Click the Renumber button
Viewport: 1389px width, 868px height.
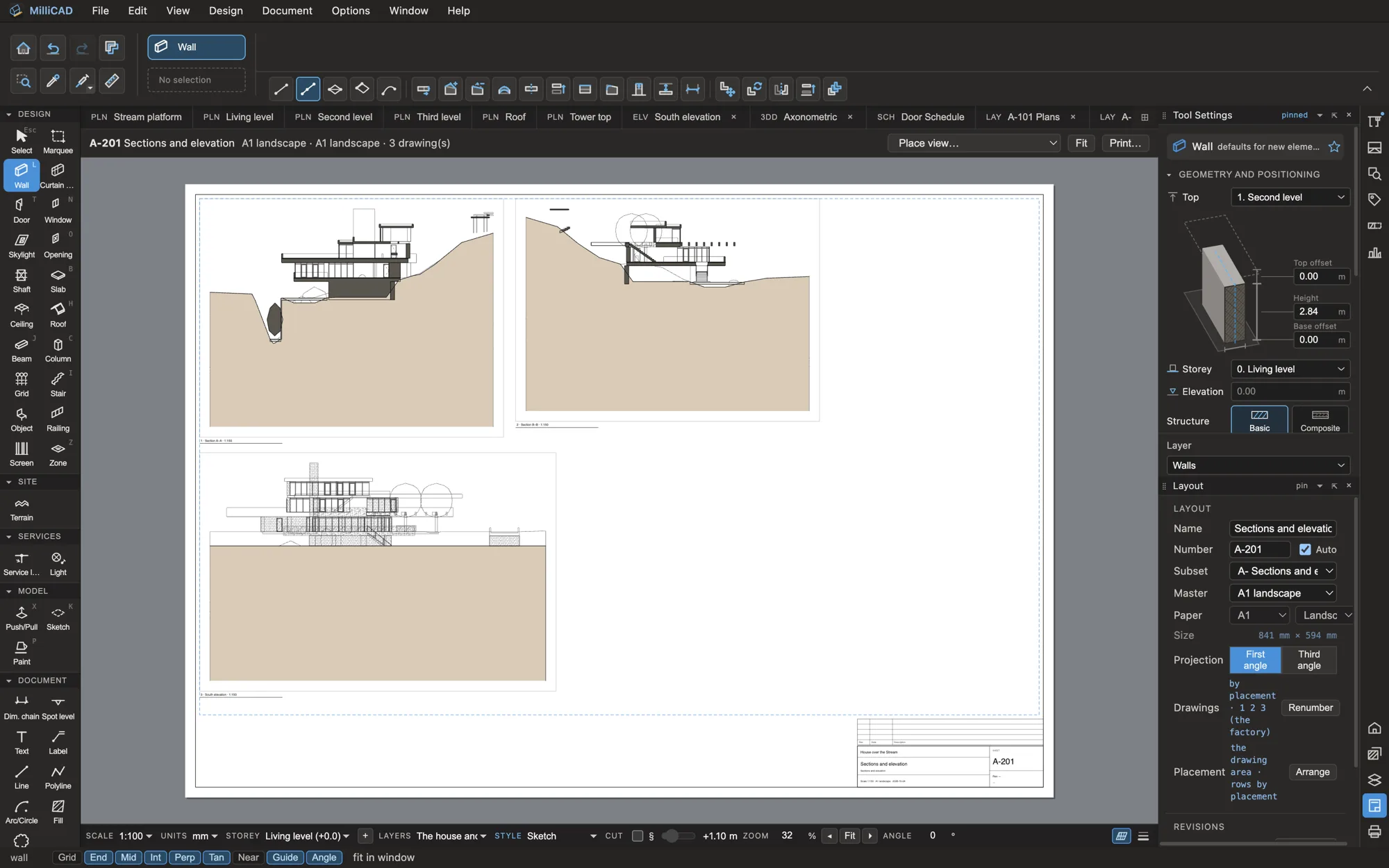[x=1311, y=708]
